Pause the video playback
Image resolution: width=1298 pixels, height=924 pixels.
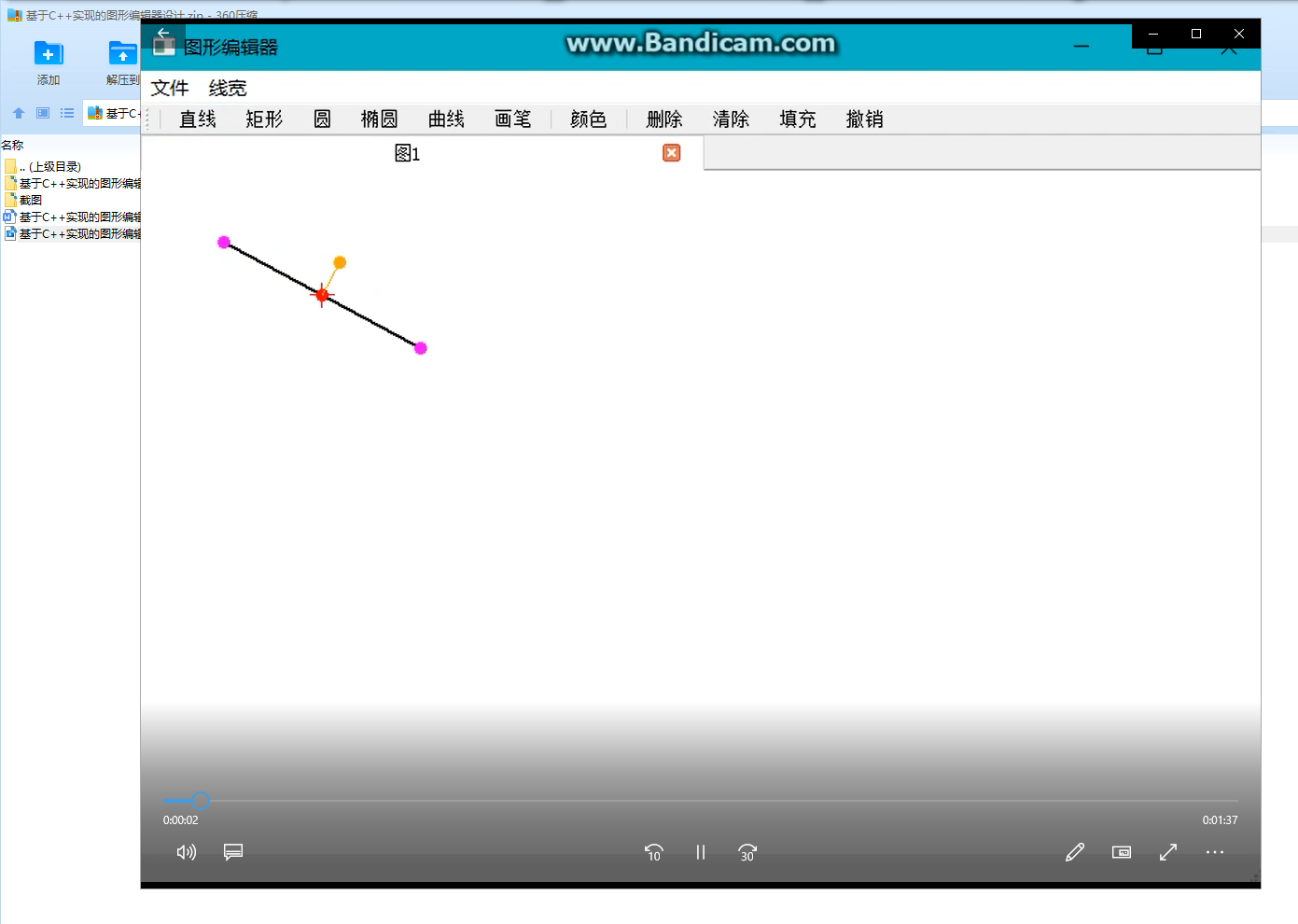tap(701, 852)
